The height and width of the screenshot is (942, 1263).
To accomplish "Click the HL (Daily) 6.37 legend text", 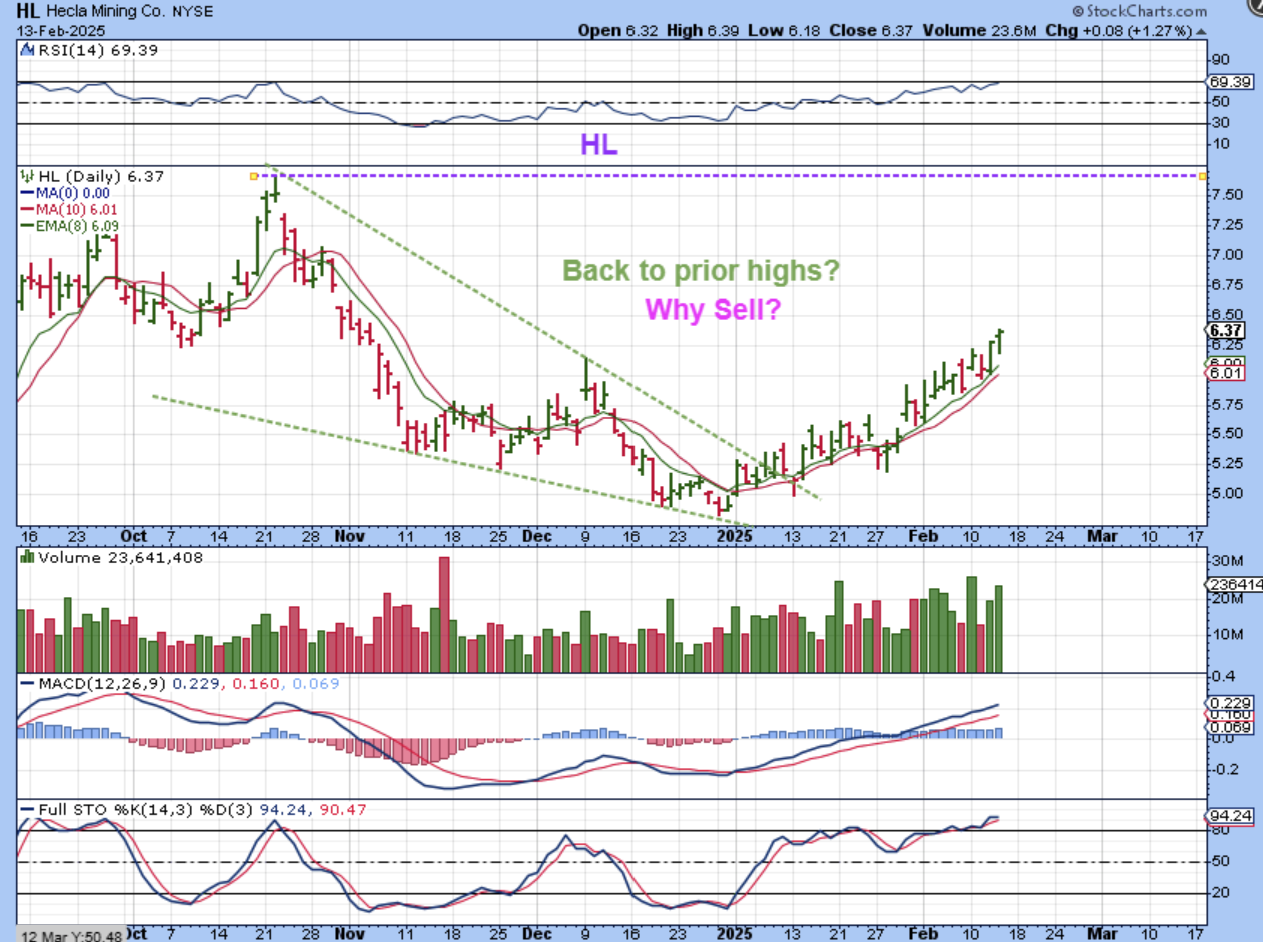I will coord(99,176).
